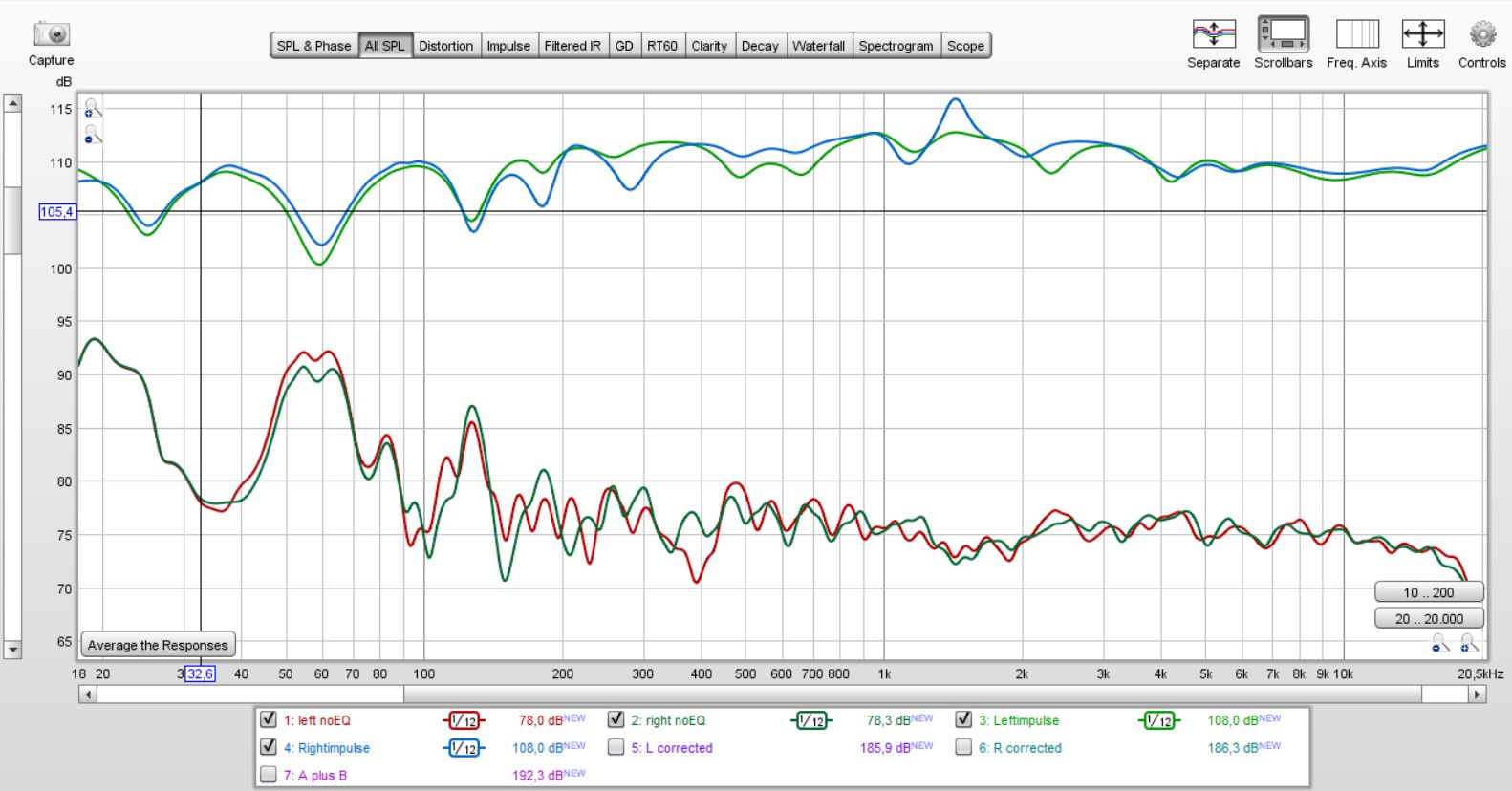Zoom in vertically using top-left magnifier
The width and height of the screenshot is (1512, 791).
92,109
